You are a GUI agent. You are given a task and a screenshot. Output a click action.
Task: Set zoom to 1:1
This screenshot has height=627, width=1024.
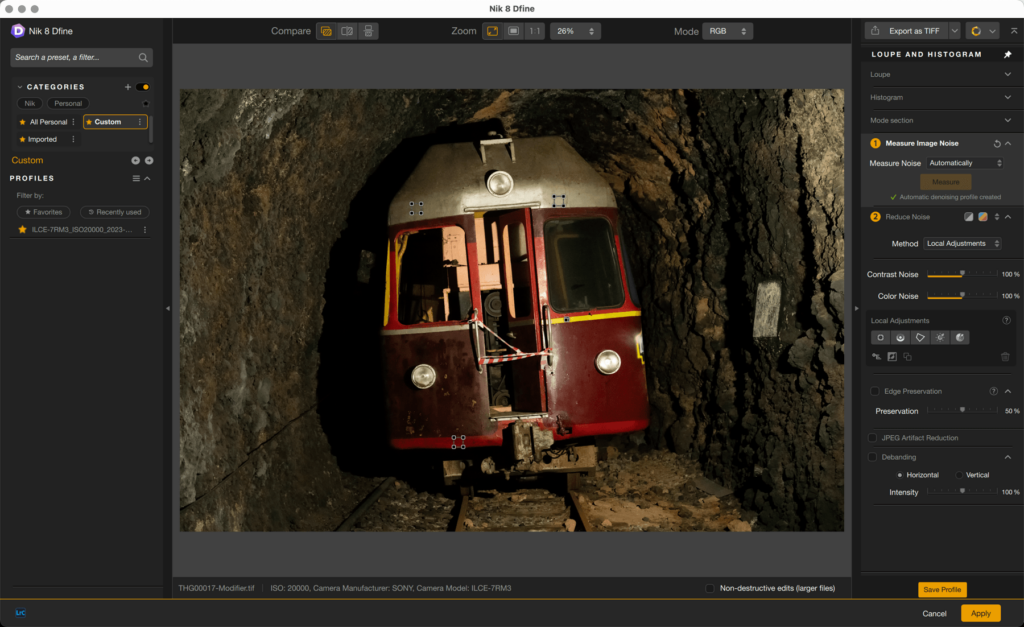pyautogui.click(x=535, y=31)
